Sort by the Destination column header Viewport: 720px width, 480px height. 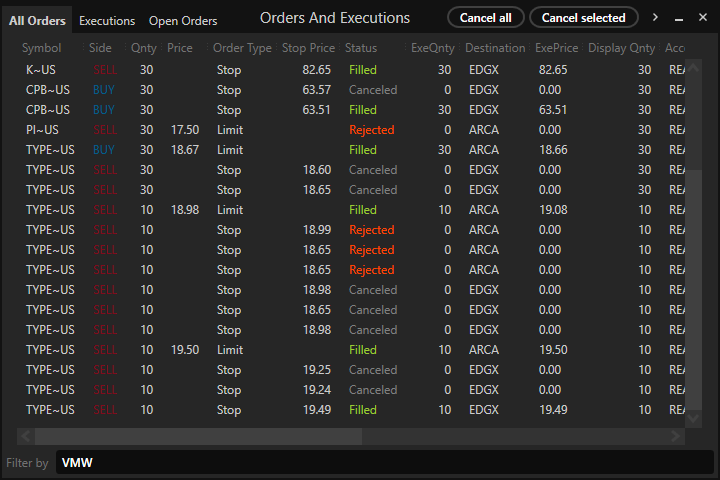(x=495, y=48)
